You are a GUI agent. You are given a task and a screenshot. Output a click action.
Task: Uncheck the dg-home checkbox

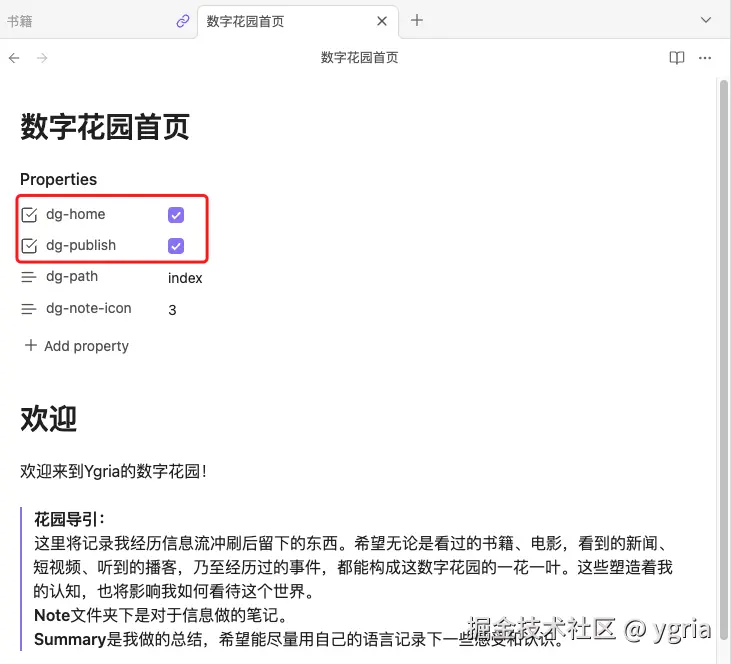click(x=176, y=215)
